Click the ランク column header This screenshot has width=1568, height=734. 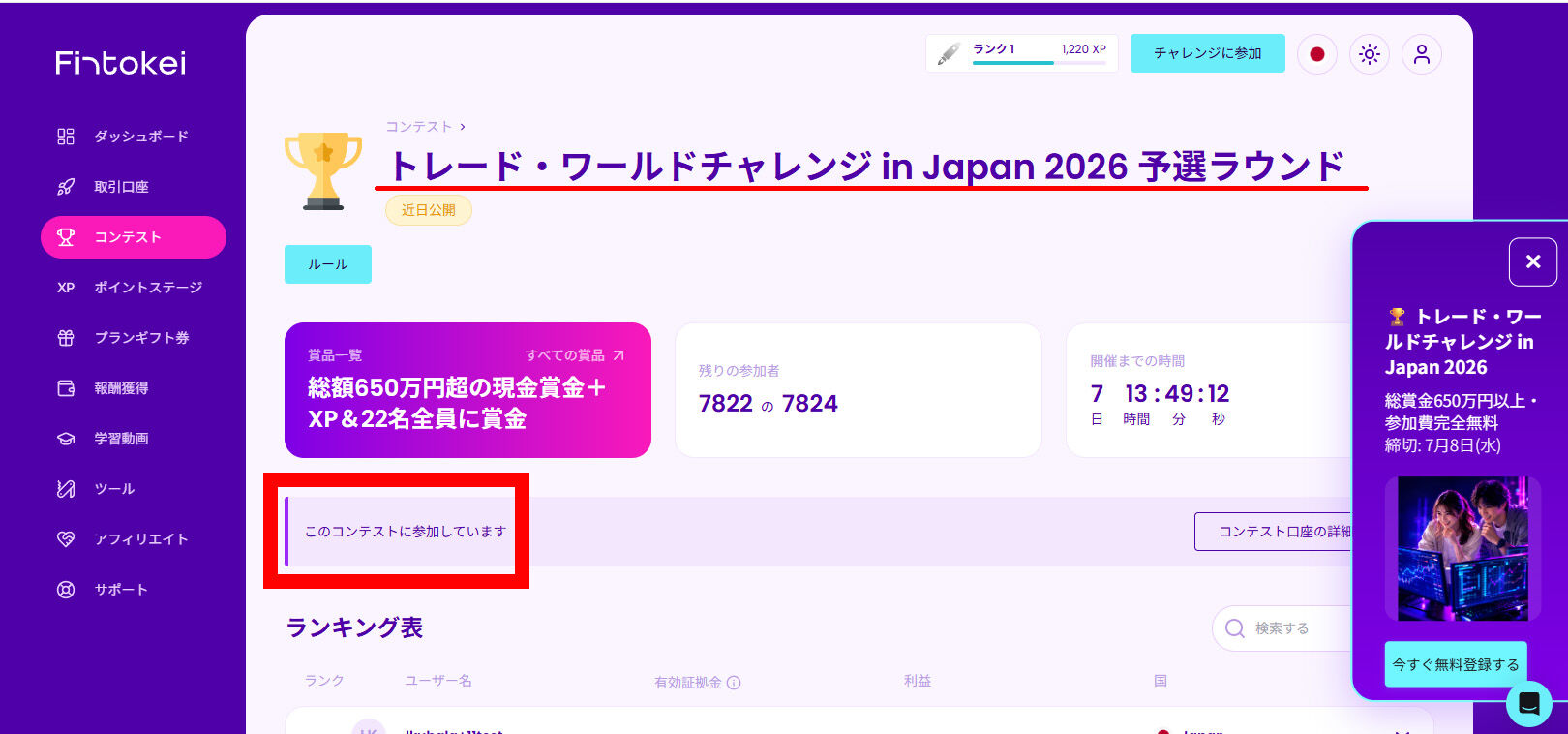coord(324,681)
